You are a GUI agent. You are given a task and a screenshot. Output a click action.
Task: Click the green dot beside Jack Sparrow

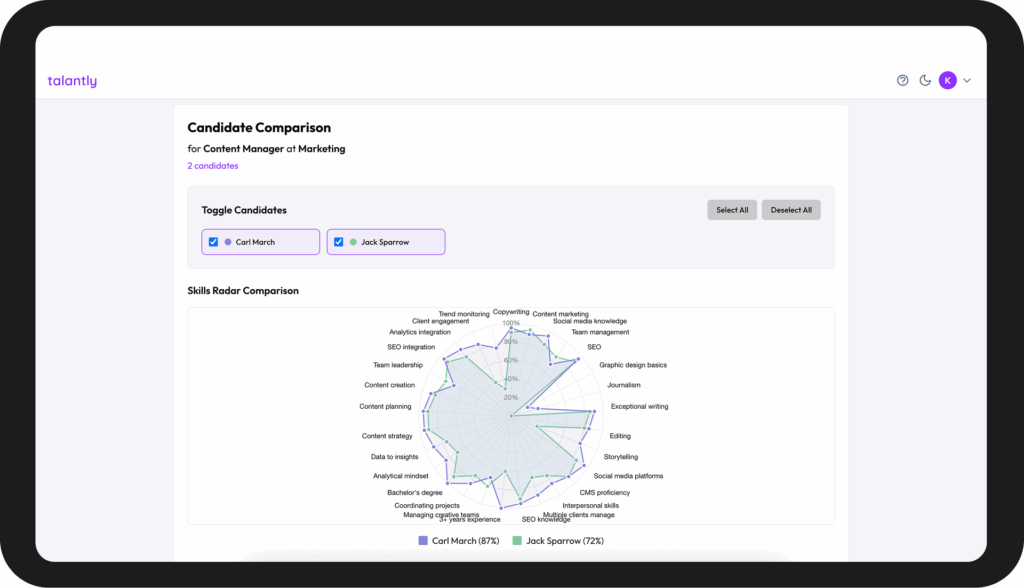click(353, 242)
